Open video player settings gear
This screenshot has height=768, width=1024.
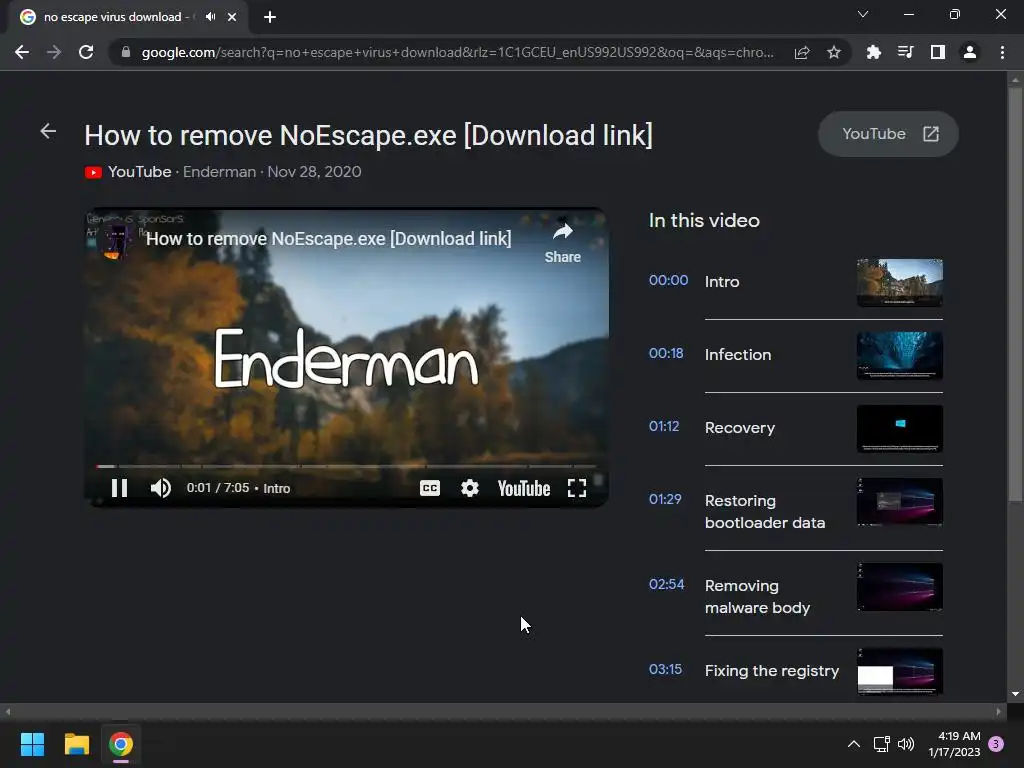point(470,488)
